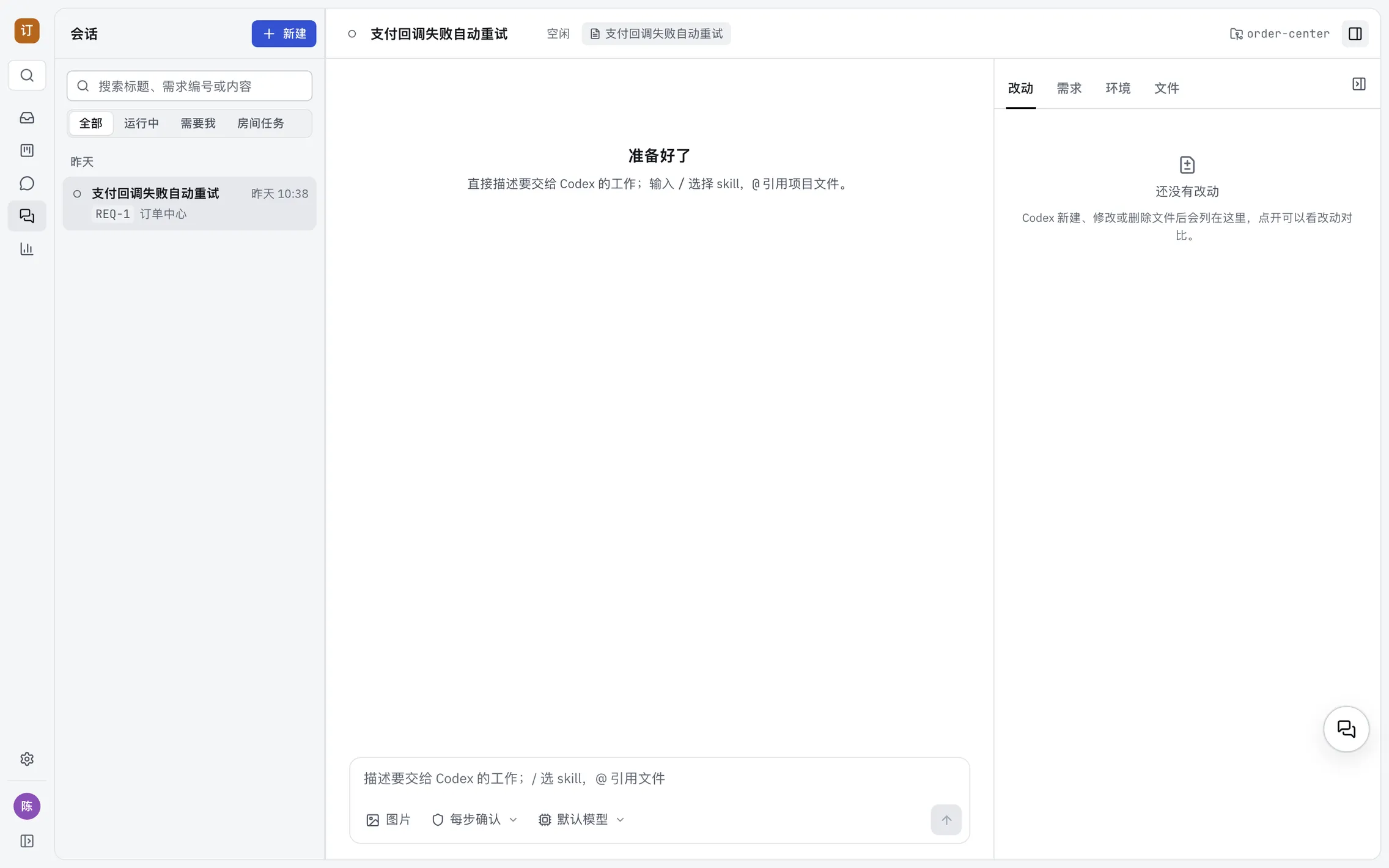Attach an image with 图片 button
The image size is (1389, 868).
389,820
